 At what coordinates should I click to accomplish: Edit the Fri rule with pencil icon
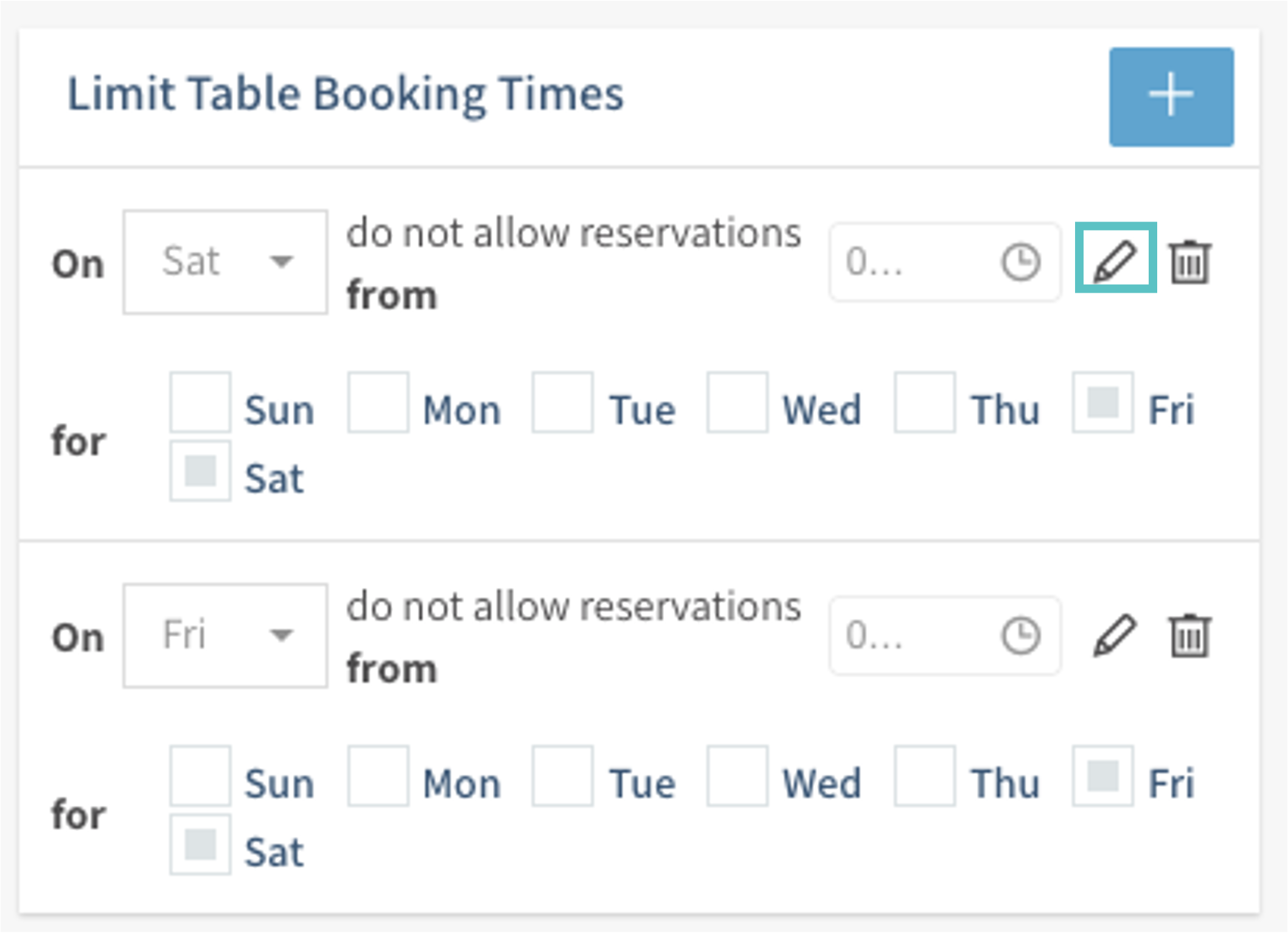[1115, 635]
